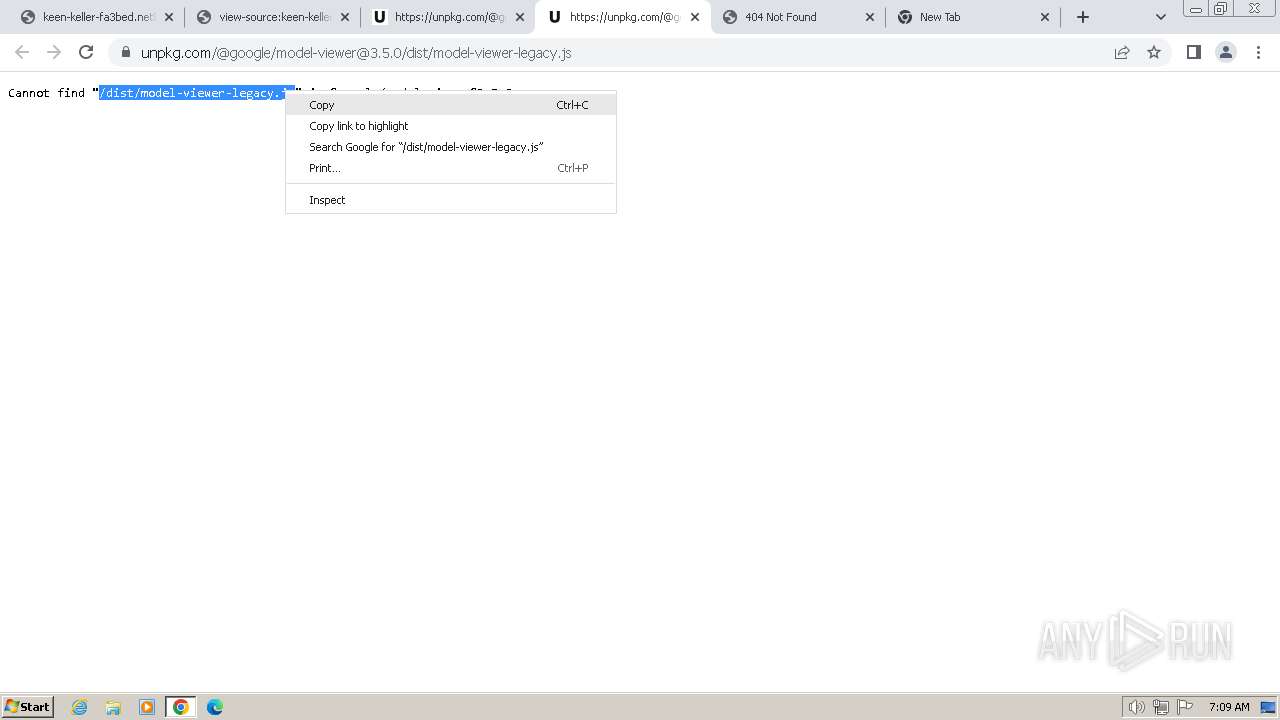1280x720 pixels.
Task: Select Chrome in the taskbar
Action: click(x=181, y=707)
